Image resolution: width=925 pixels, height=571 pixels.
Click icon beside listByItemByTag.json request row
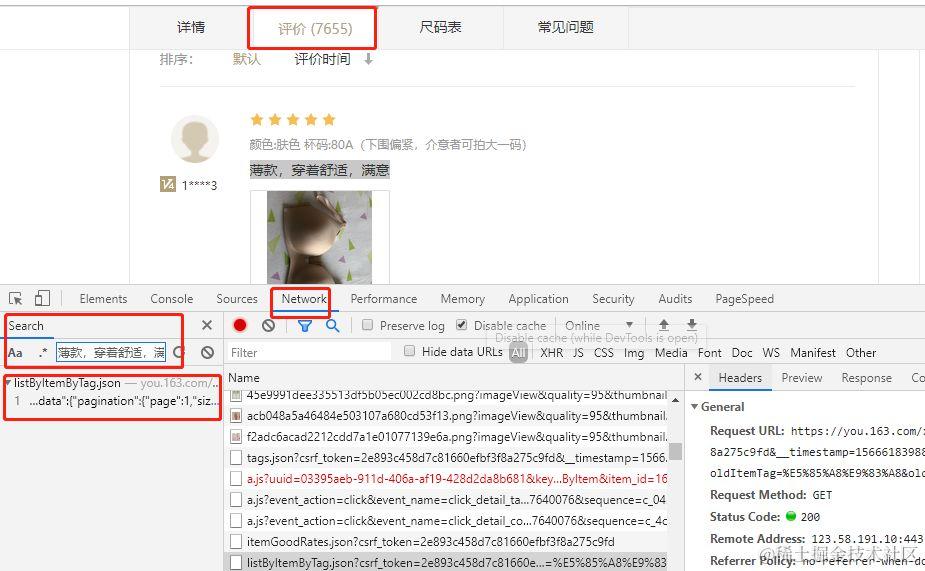tap(236, 563)
